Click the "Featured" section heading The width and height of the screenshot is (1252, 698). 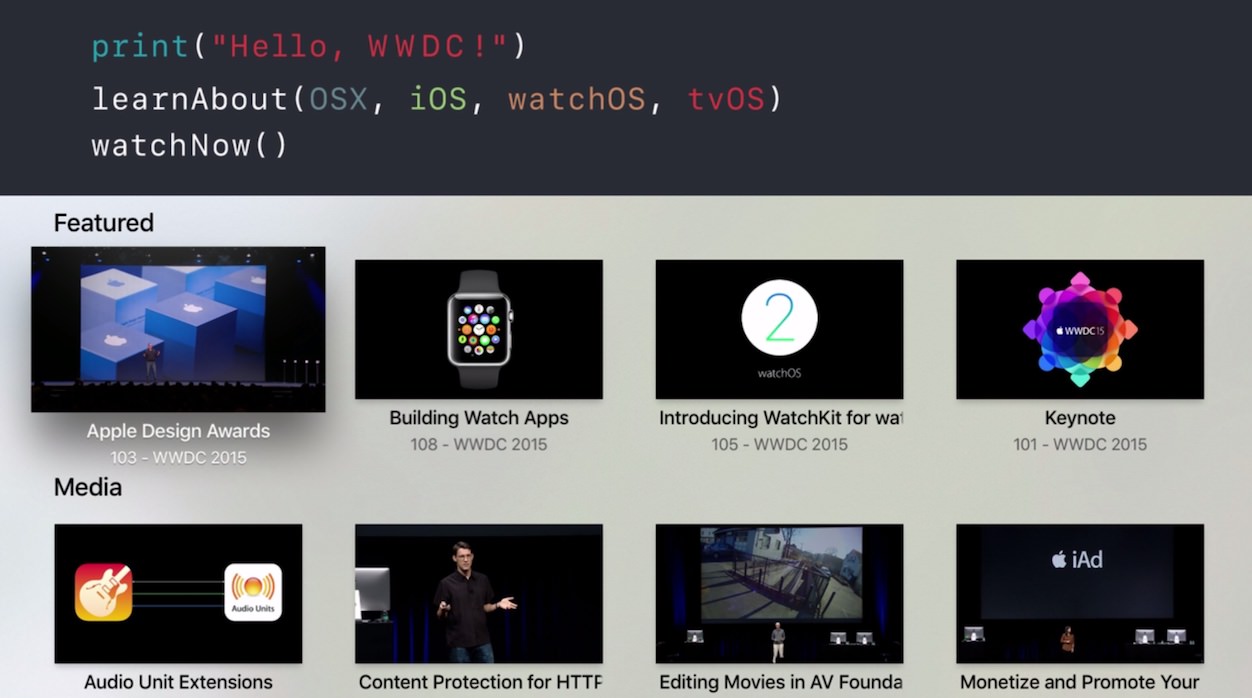click(104, 223)
